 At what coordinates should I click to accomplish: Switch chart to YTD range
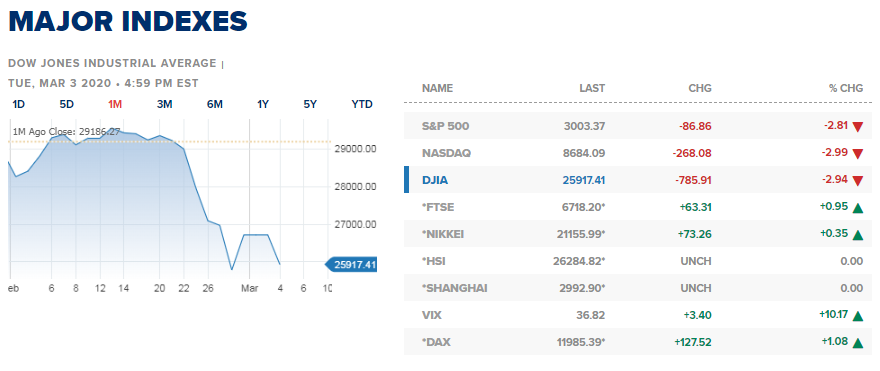click(x=362, y=104)
